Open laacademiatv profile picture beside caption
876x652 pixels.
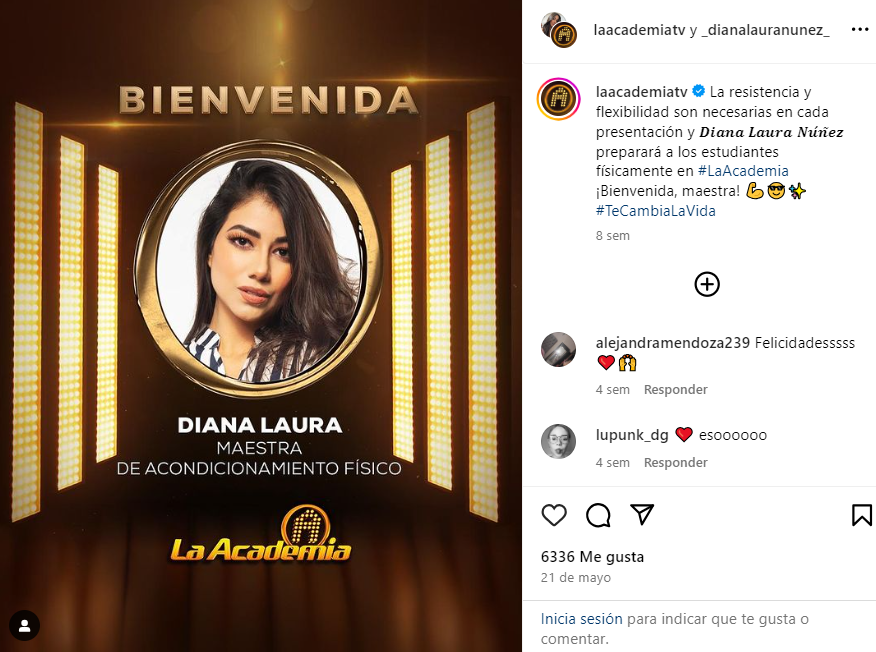pos(559,99)
